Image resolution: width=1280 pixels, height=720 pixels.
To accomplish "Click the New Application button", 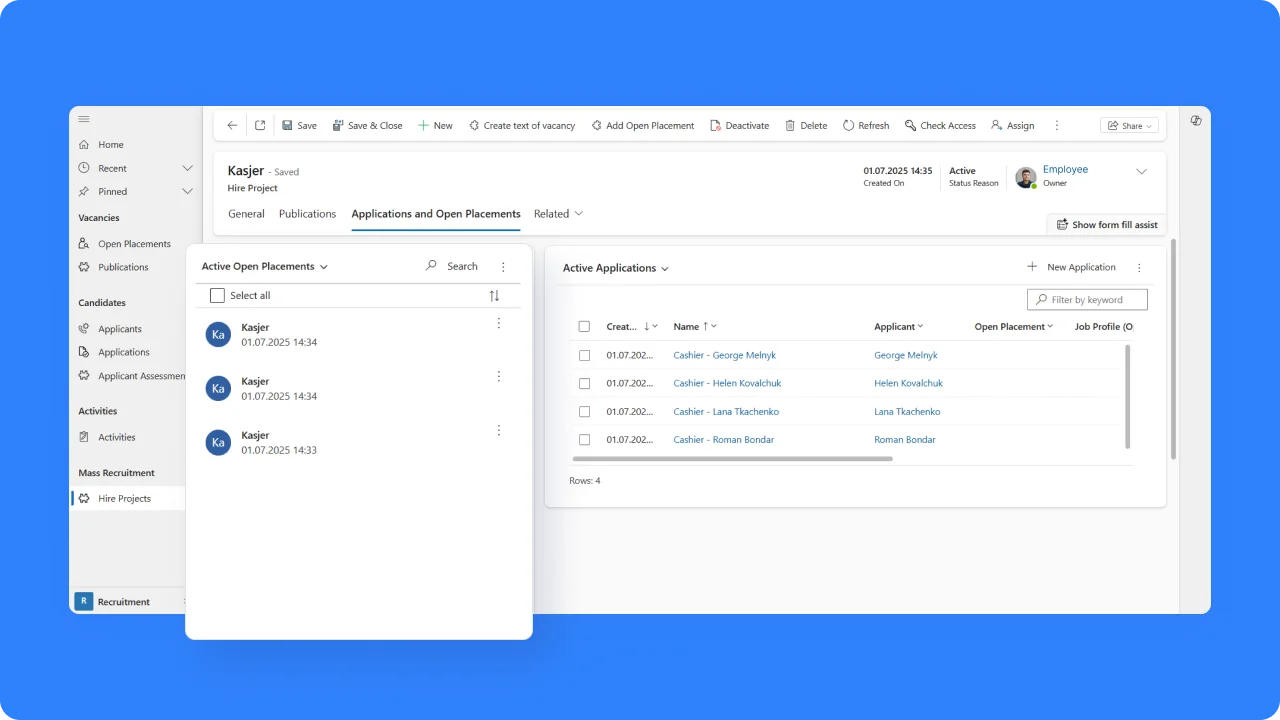I will tap(1071, 267).
